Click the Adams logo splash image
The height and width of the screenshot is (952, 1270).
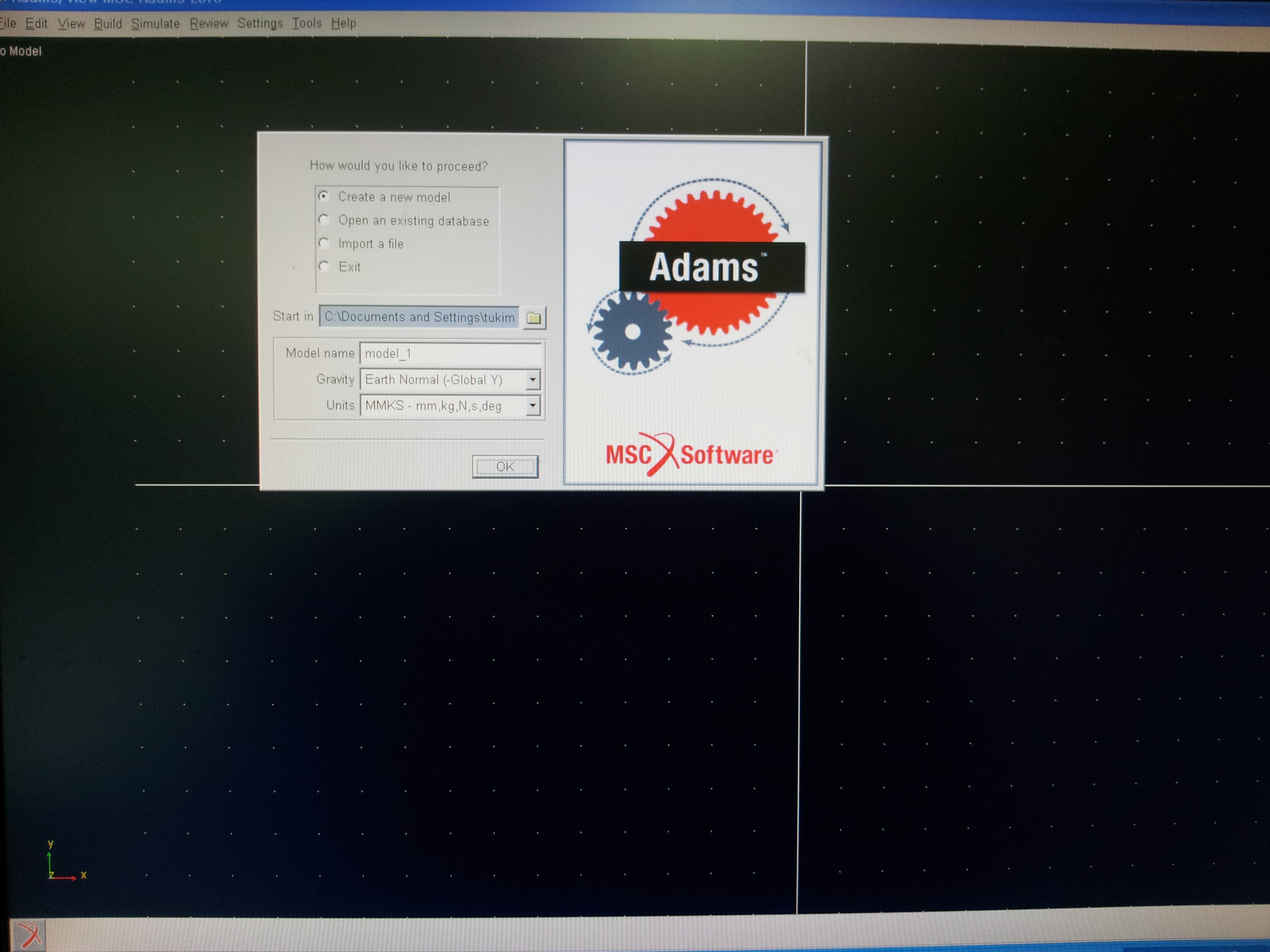[694, 313]
